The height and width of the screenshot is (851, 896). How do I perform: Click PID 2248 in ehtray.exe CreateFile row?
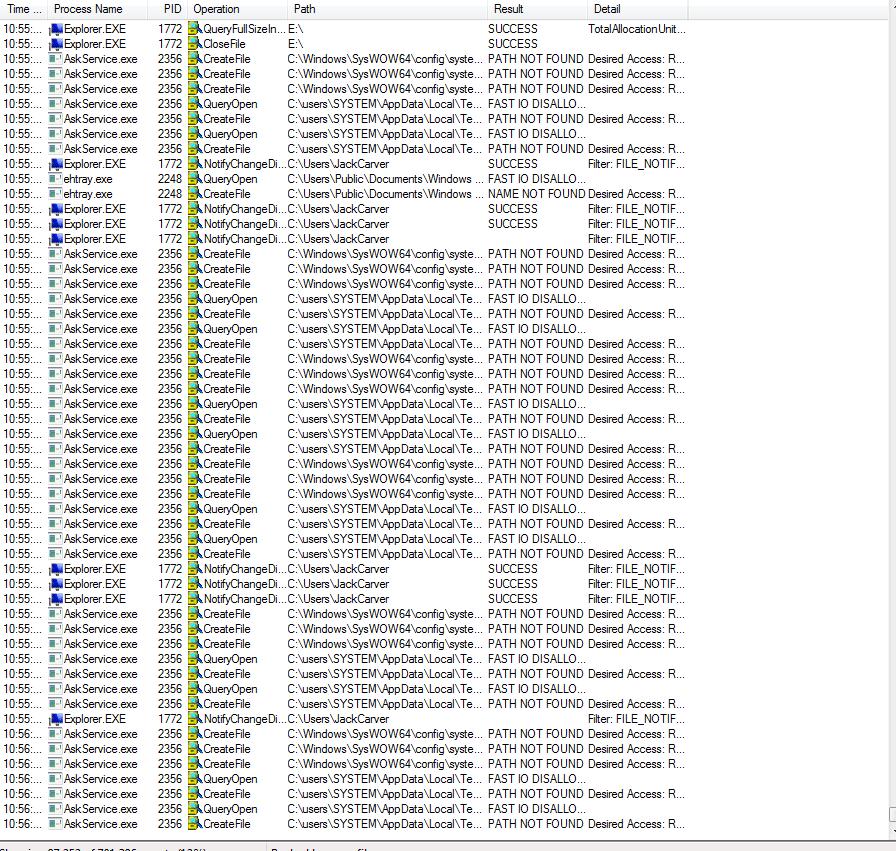point(170,194)
